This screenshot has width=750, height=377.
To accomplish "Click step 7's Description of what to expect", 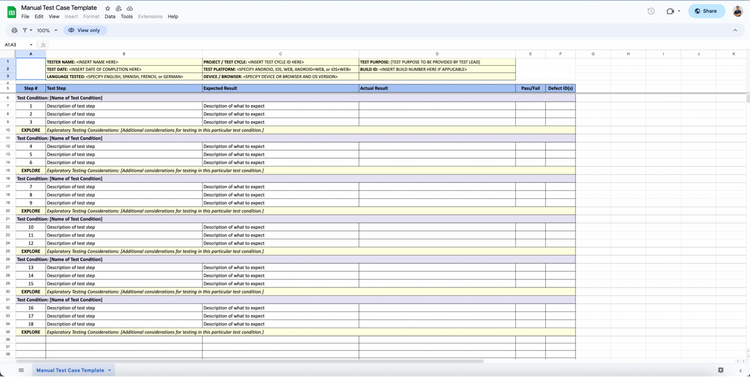I will (280, 187).
